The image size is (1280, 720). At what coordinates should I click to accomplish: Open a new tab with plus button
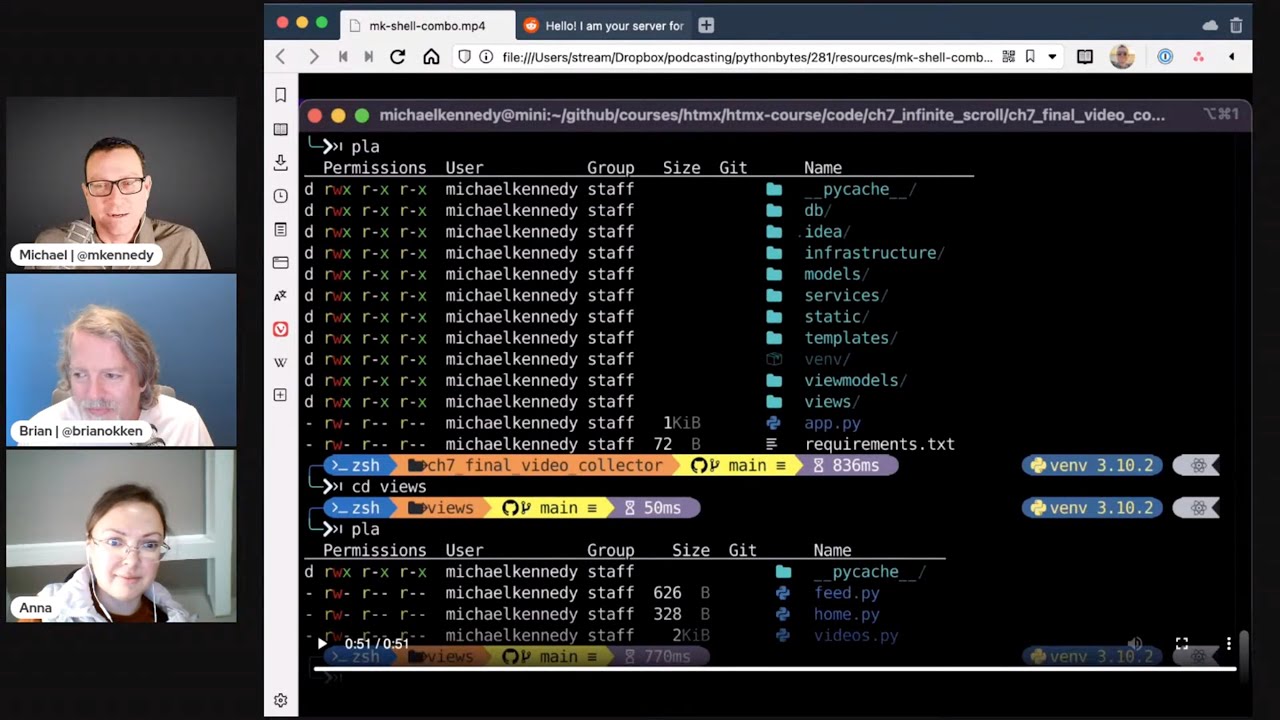click(x=706, y=26)
